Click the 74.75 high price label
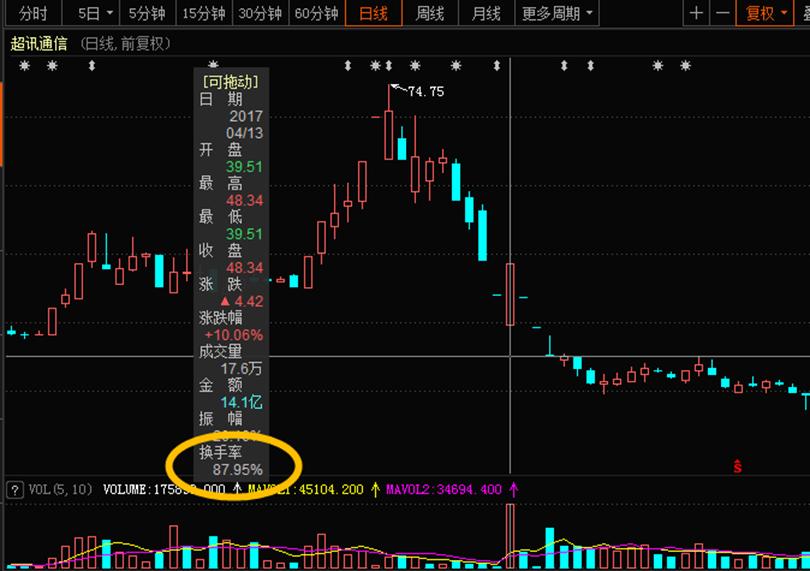Image resolution: width=810 pixels, height=571 pixels. pyautogui.click(x=426, y=91)
